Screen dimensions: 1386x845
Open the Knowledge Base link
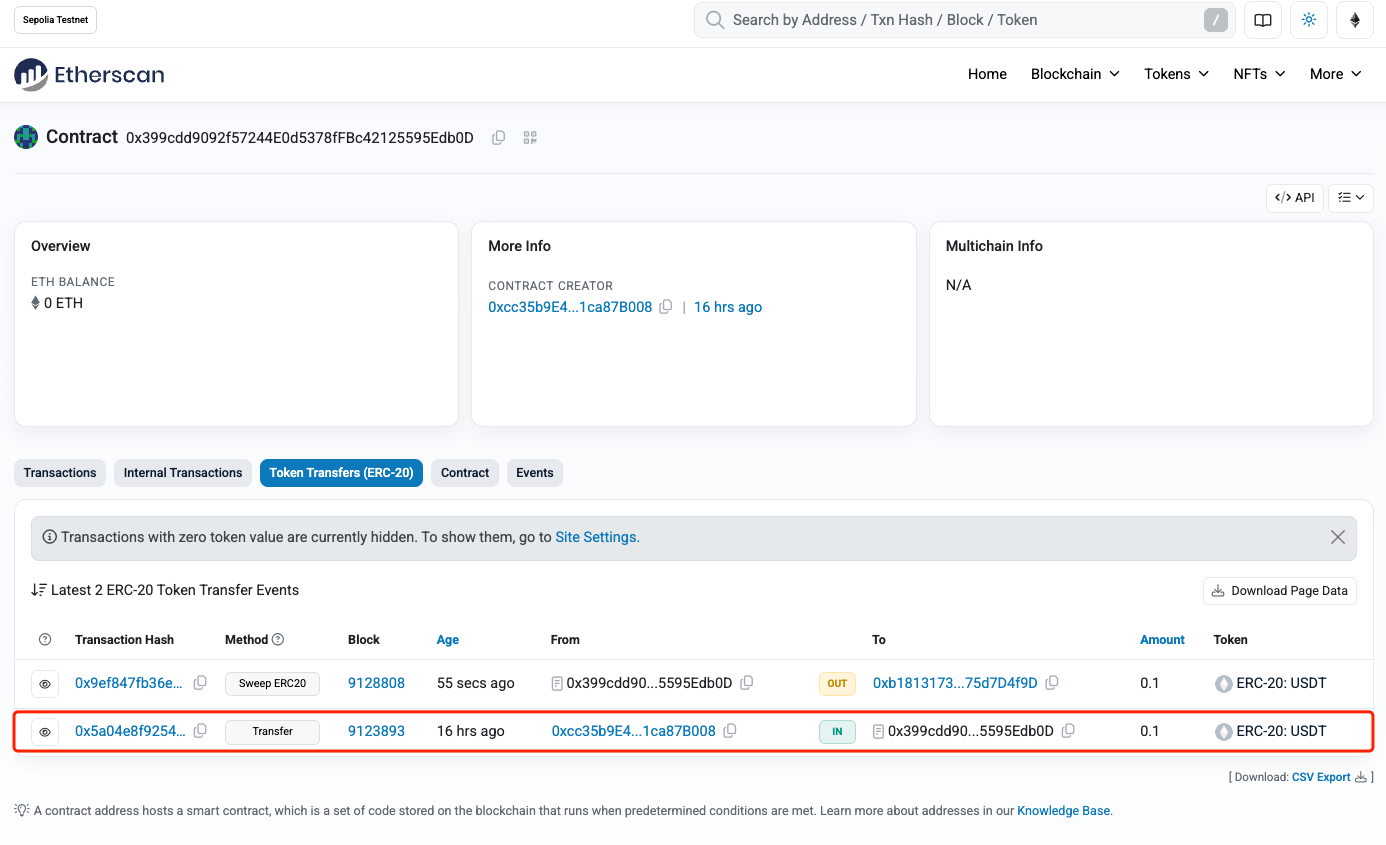[x=1064, y=811]
